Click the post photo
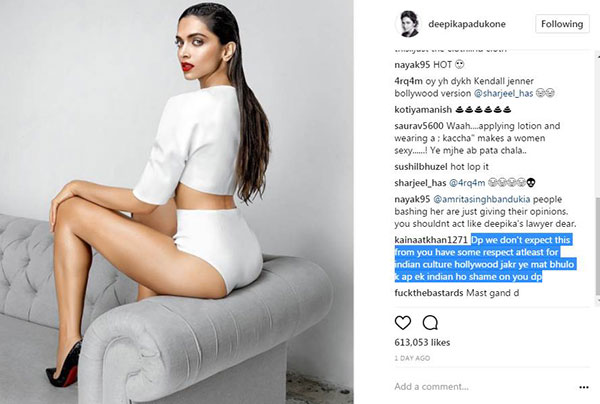Viewport: 600px width, 404px height. [x=176, y=202]
